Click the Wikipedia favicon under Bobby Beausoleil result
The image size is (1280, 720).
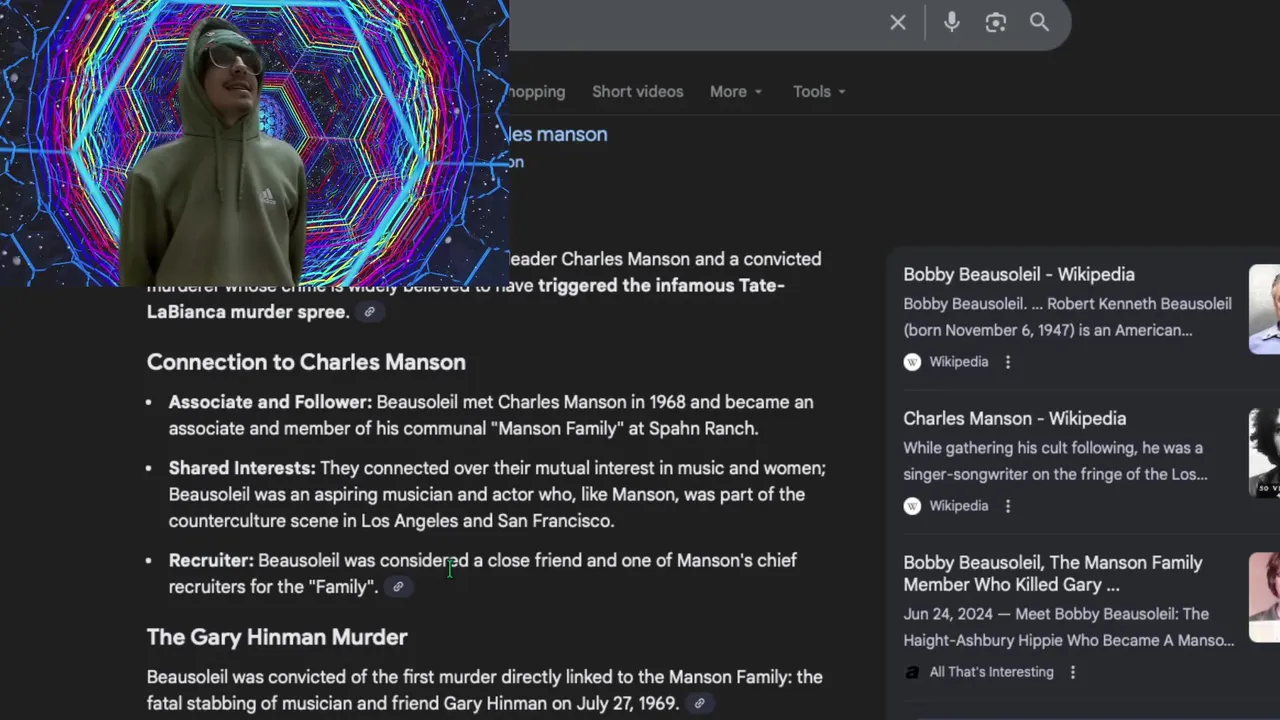point(912,362)
